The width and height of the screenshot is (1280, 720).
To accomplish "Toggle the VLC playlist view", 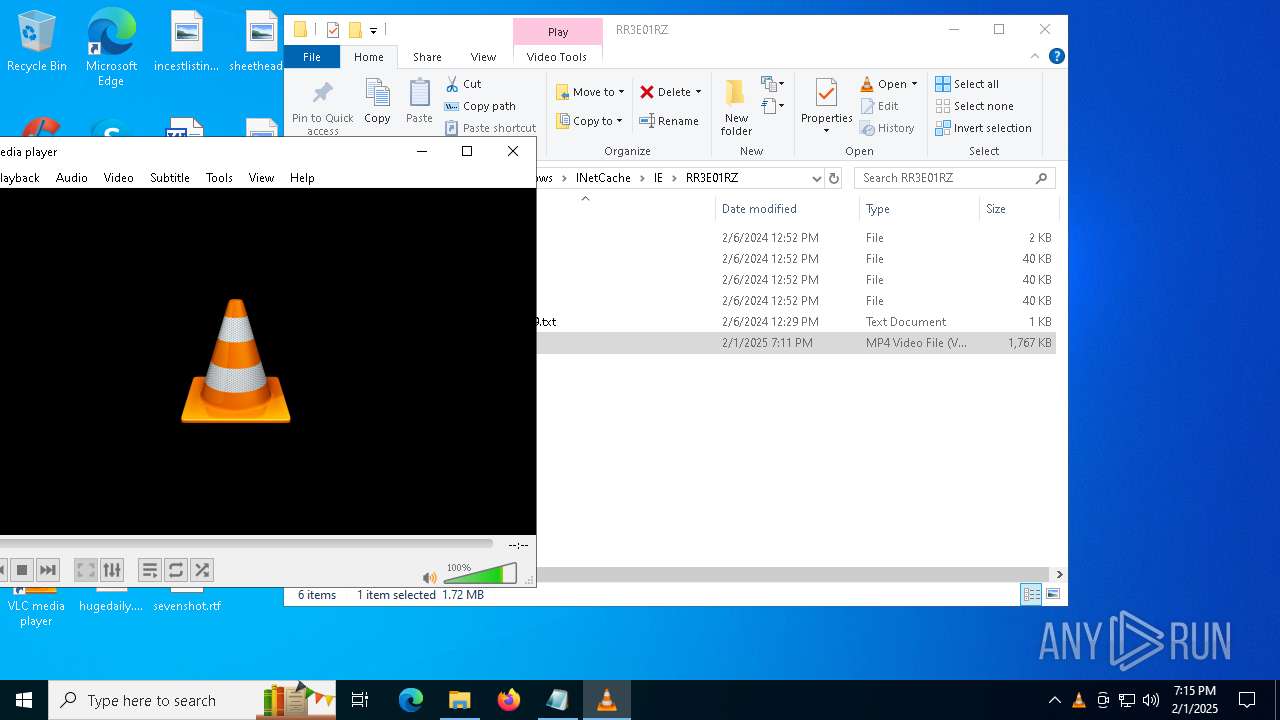I will click(150, 570).
